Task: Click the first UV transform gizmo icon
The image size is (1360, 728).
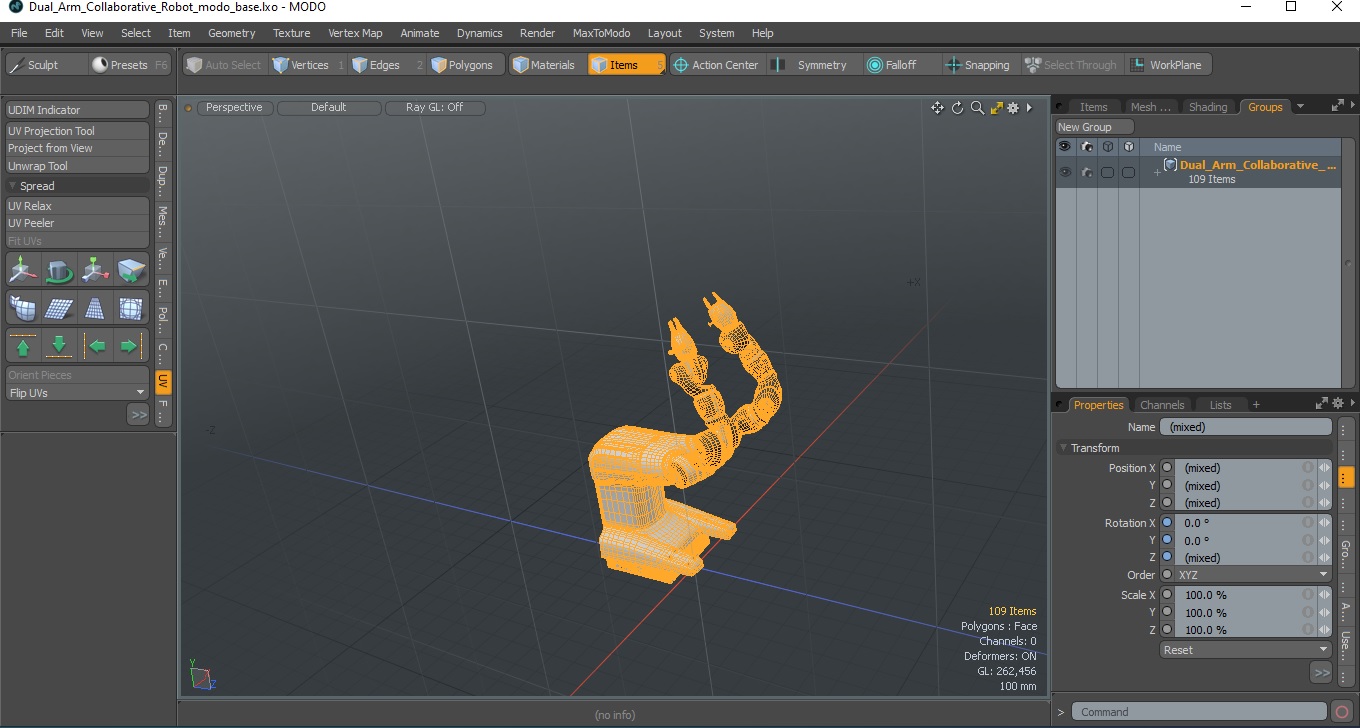Action: 24,269
